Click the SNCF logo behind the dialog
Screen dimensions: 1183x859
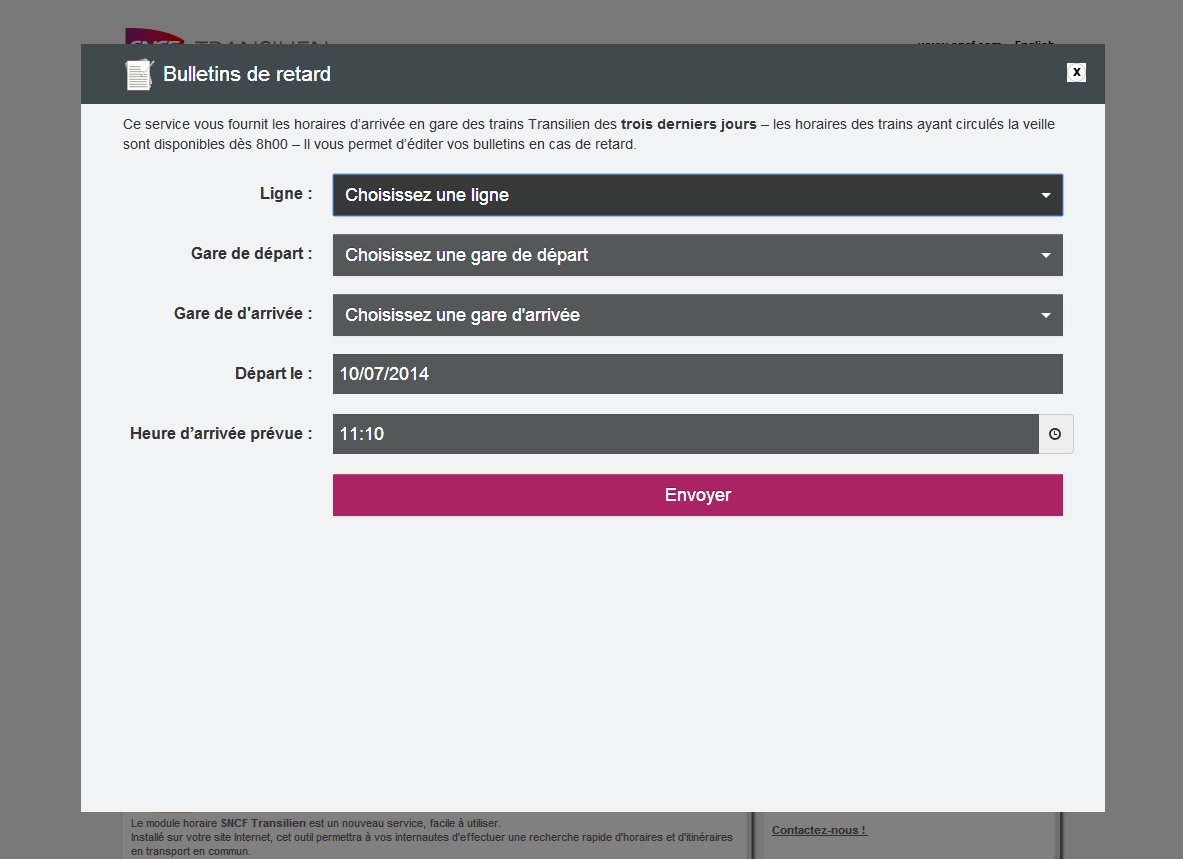pyautogui.click(x=153, y=37)
